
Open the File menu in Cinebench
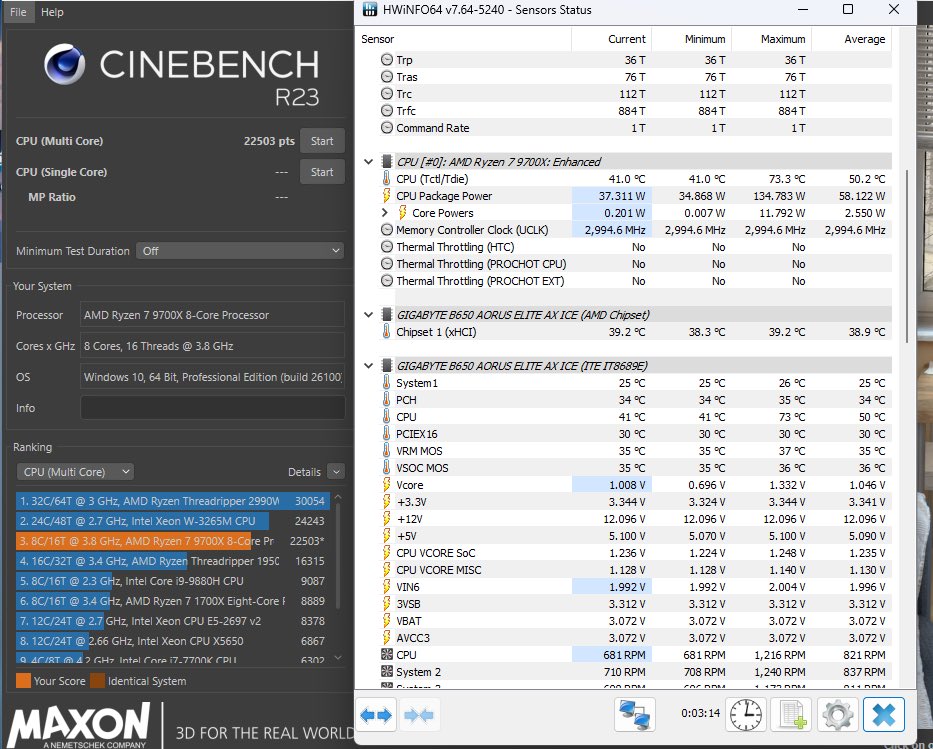click(x=18, y=12)
